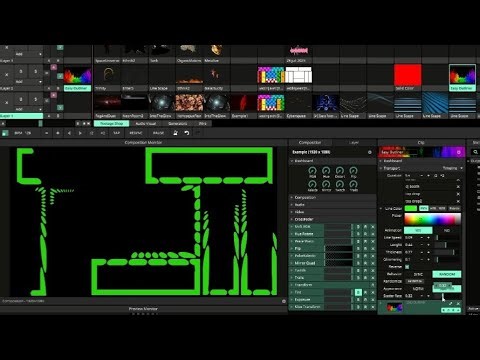480x360 pixels.
Task: Trigger the red Solid Color clip thumbnail
Action: [408, 75]
